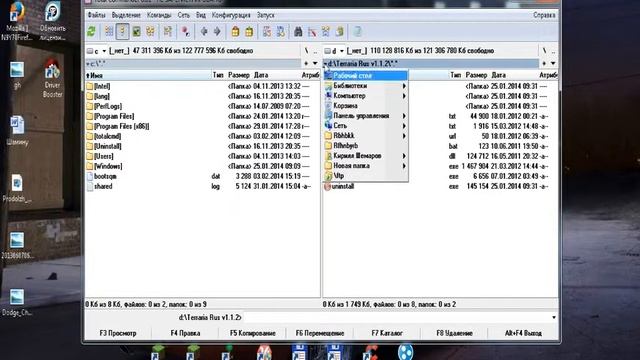Open the Справка menu
The height and width of the screenshot is (360, 640).
point(544,15)
